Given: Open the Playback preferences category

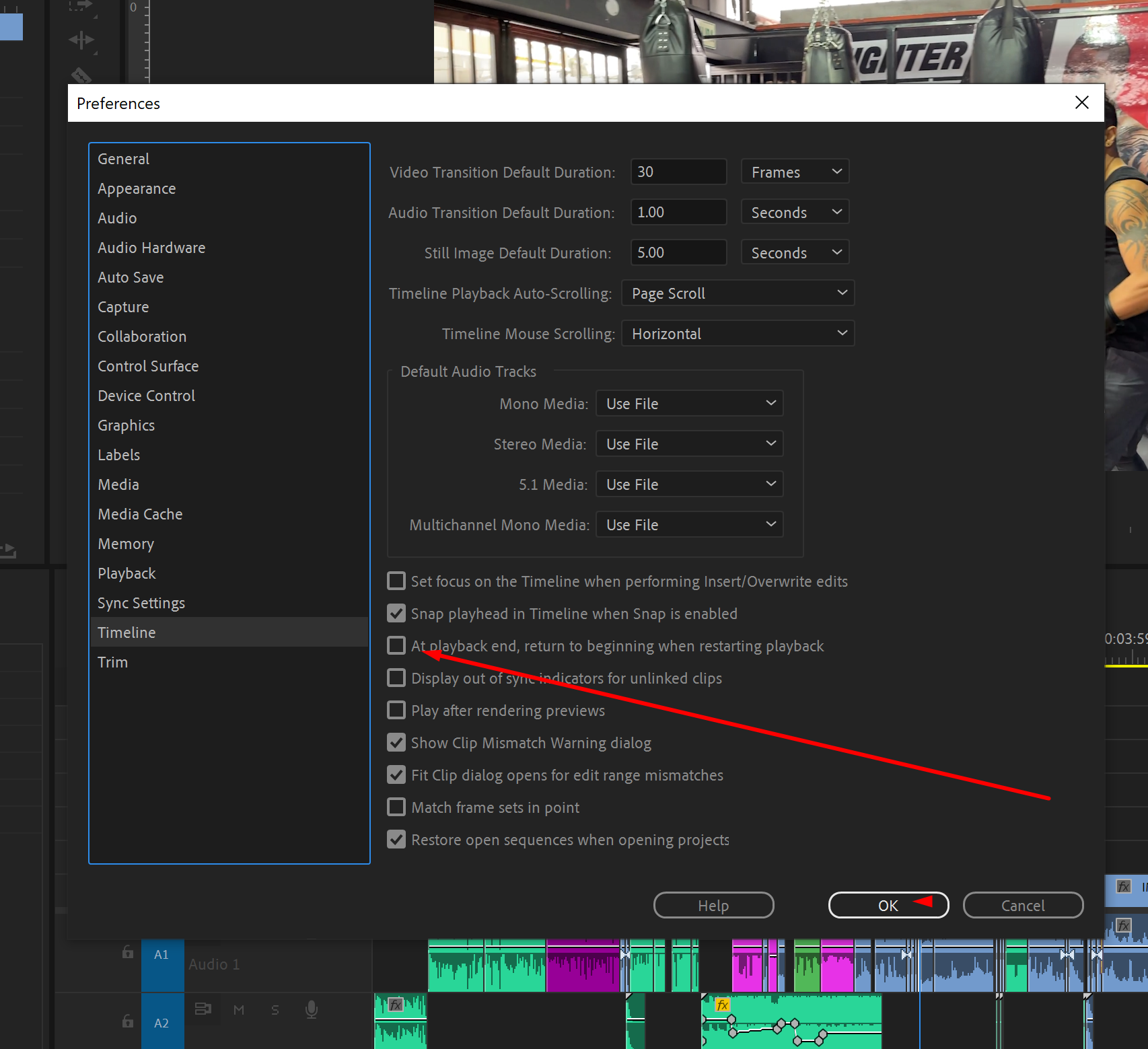Looking at the screenshot, I should click(229, 573).
